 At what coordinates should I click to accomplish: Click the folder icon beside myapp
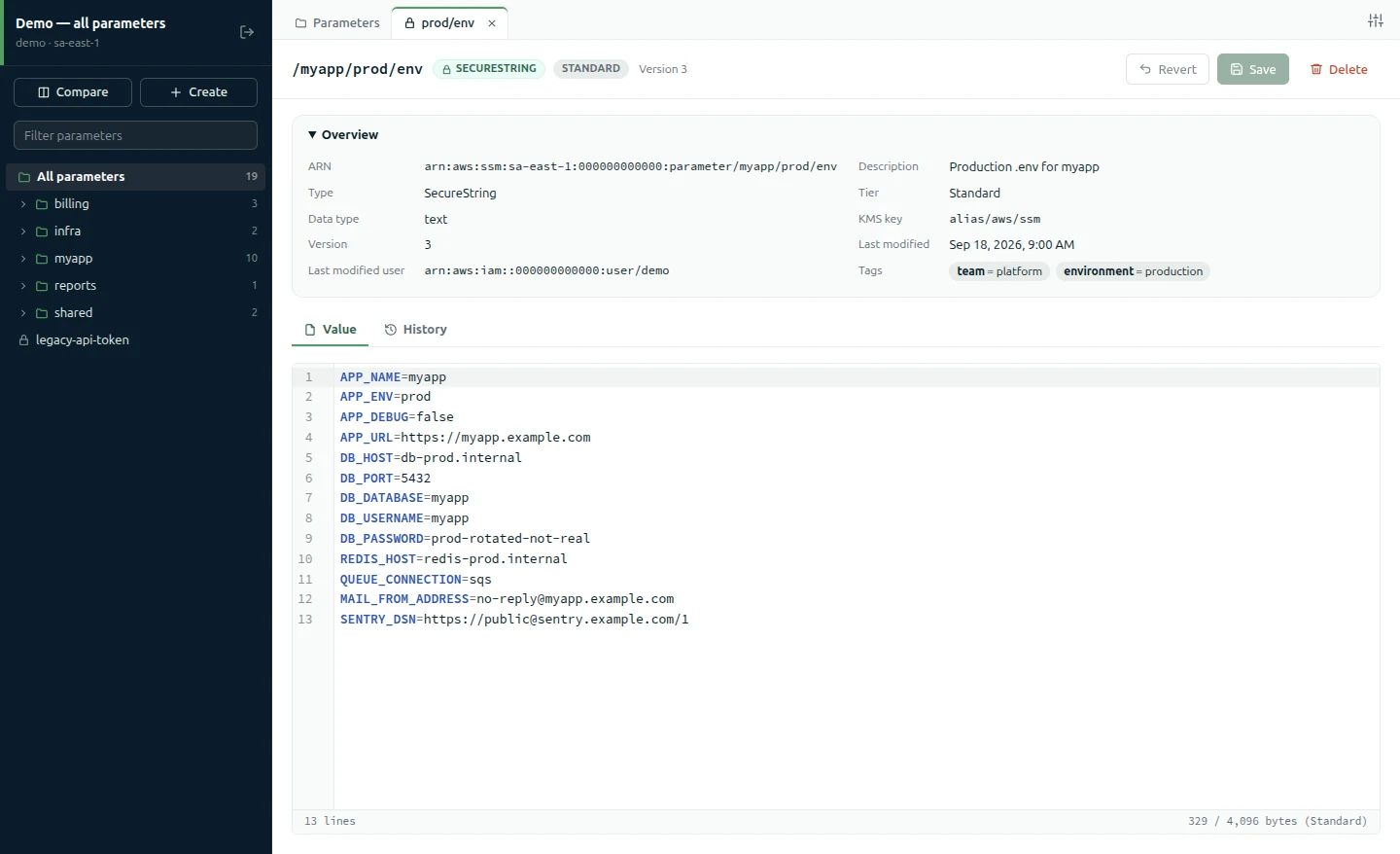pyautogui.click(x=42, y=259)
